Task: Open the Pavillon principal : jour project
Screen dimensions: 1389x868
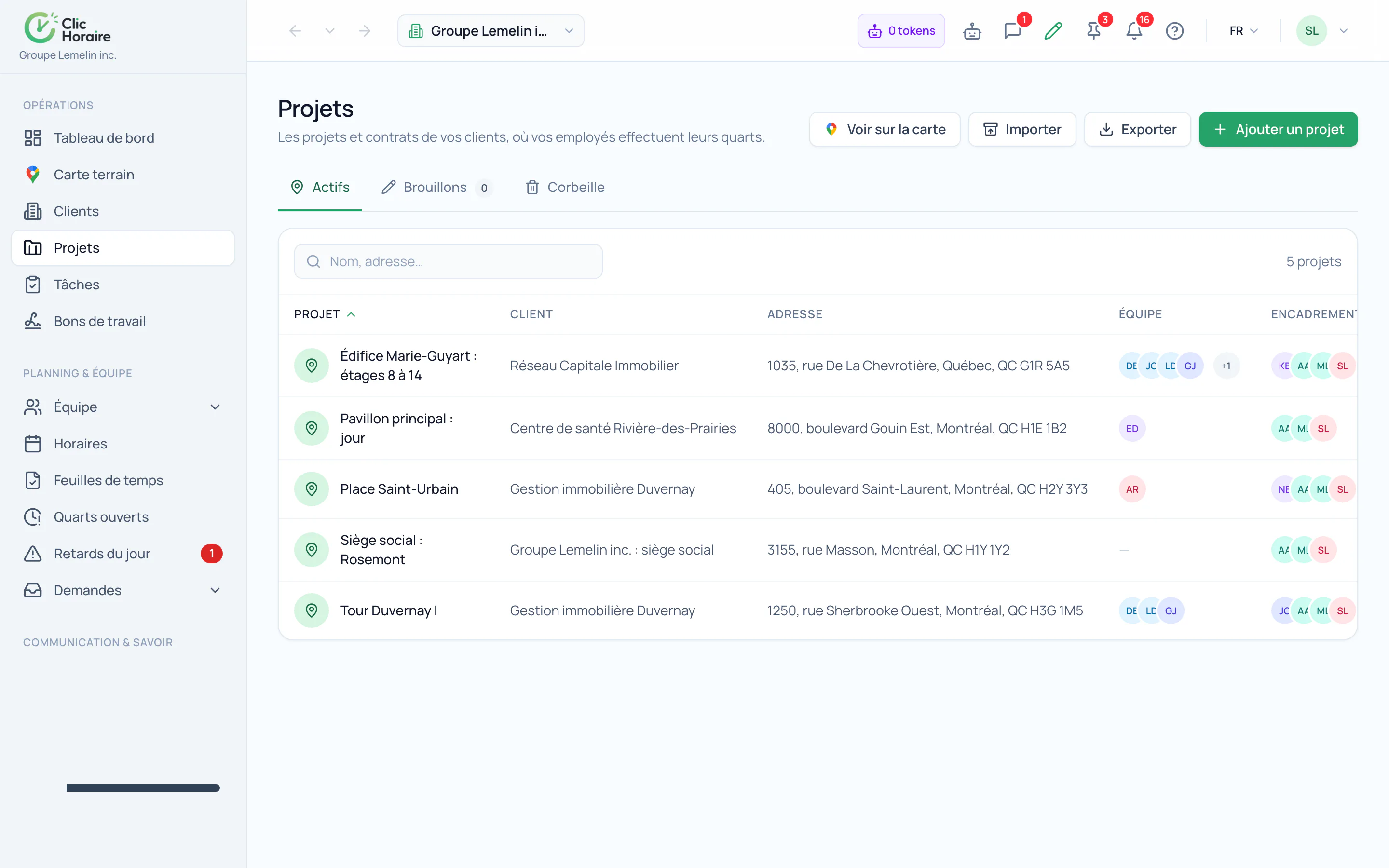Action: 396,428
